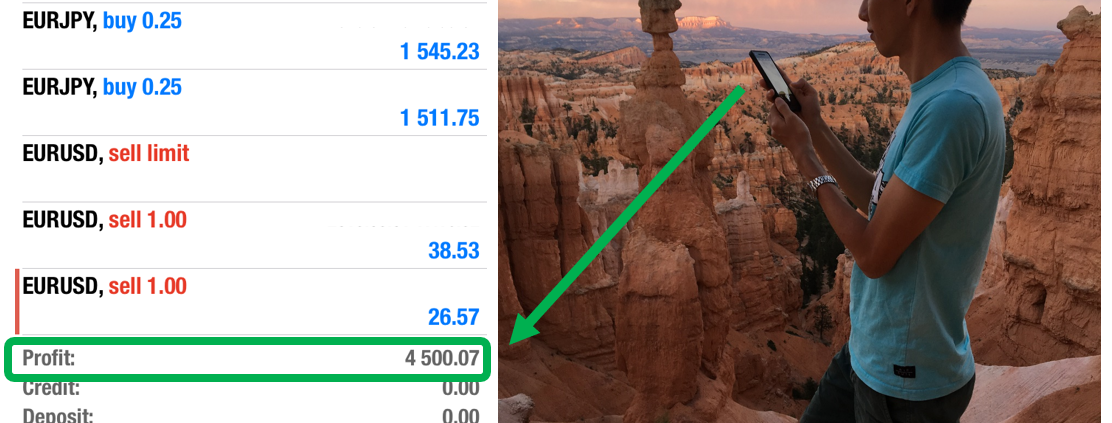Click the green arrow's pointed tip
The width and height of the screenshot is (1112, 423).
tap(514, 342)
